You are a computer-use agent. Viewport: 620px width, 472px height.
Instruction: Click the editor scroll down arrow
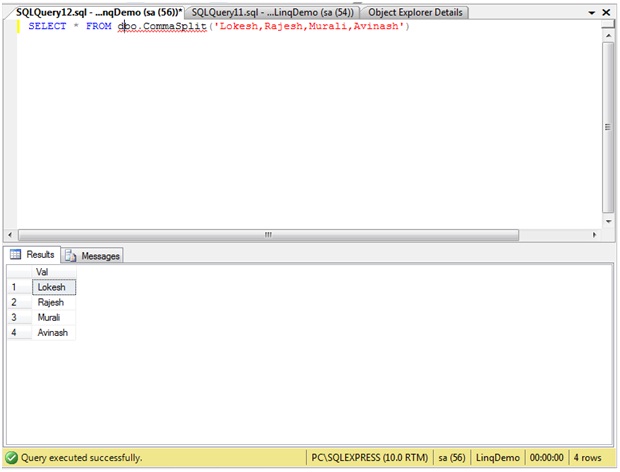click(608, 221)
